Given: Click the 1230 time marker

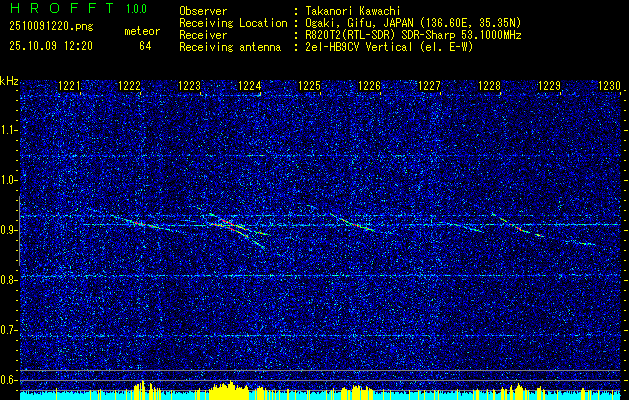Looking at the screenshot, I should 609,86.
